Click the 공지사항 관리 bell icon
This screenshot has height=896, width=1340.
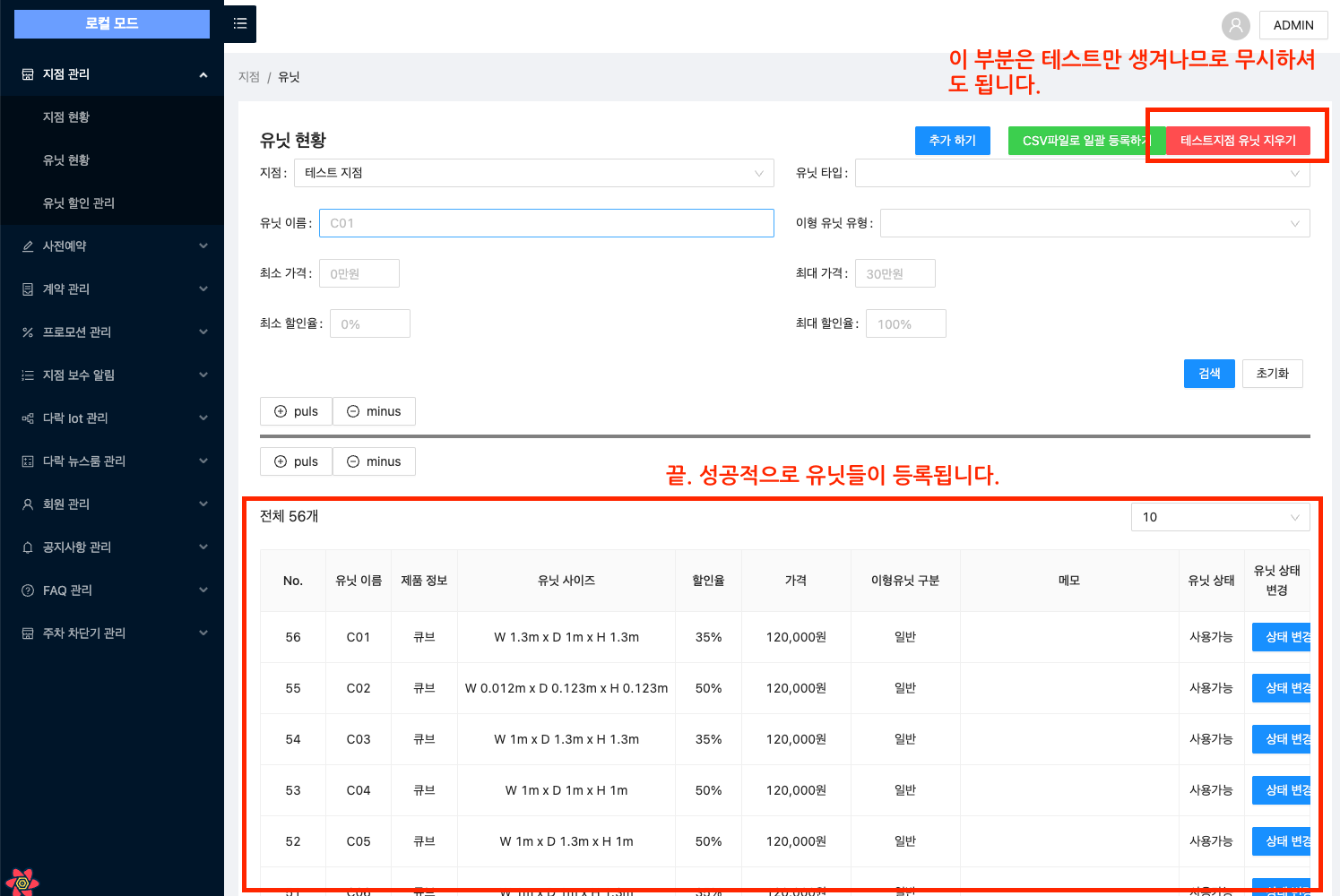pos(28,547)
